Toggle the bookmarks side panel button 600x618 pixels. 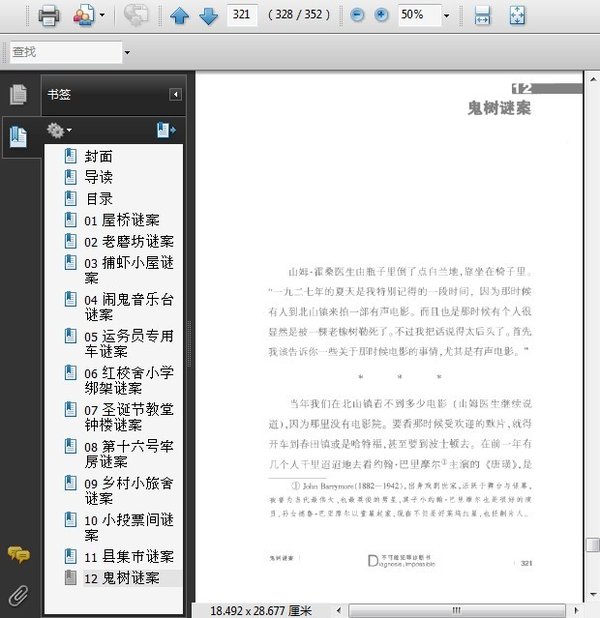pos(17,137)
